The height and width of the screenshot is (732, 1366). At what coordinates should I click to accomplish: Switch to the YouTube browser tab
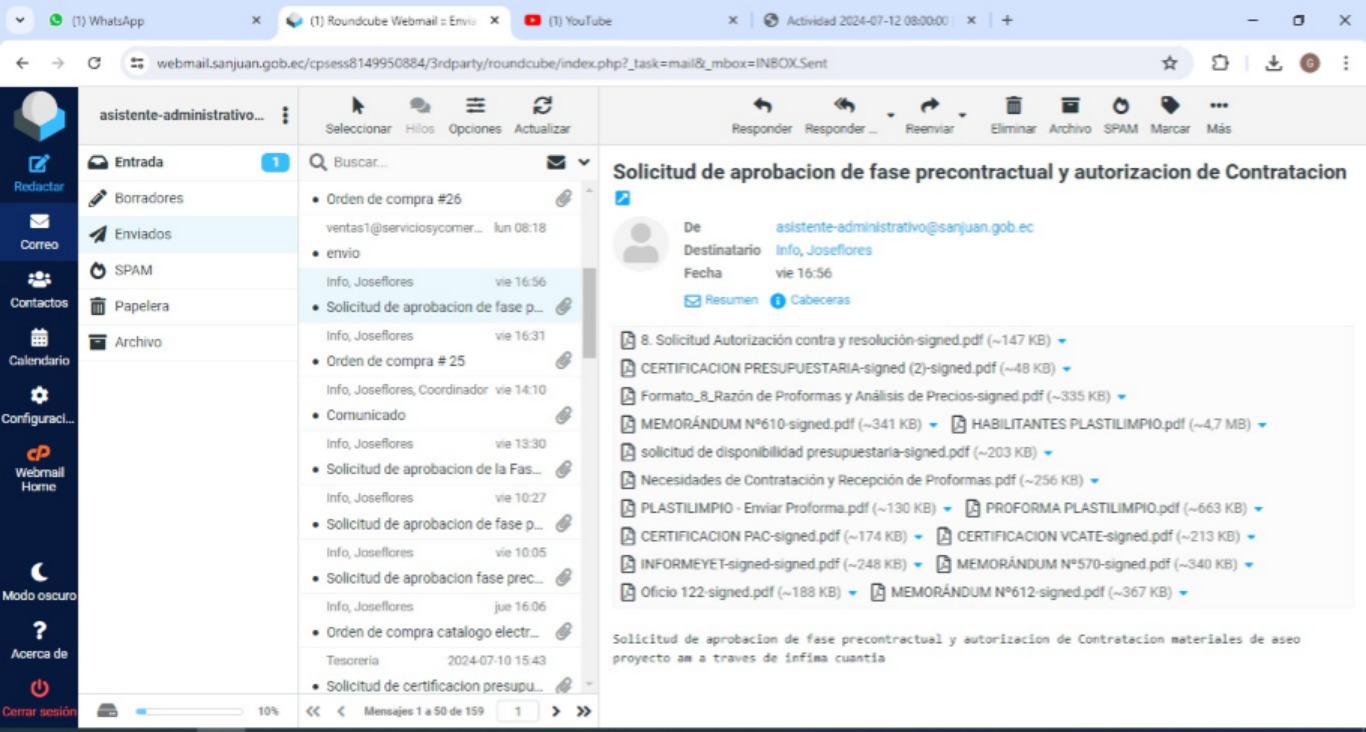(580, 20)
